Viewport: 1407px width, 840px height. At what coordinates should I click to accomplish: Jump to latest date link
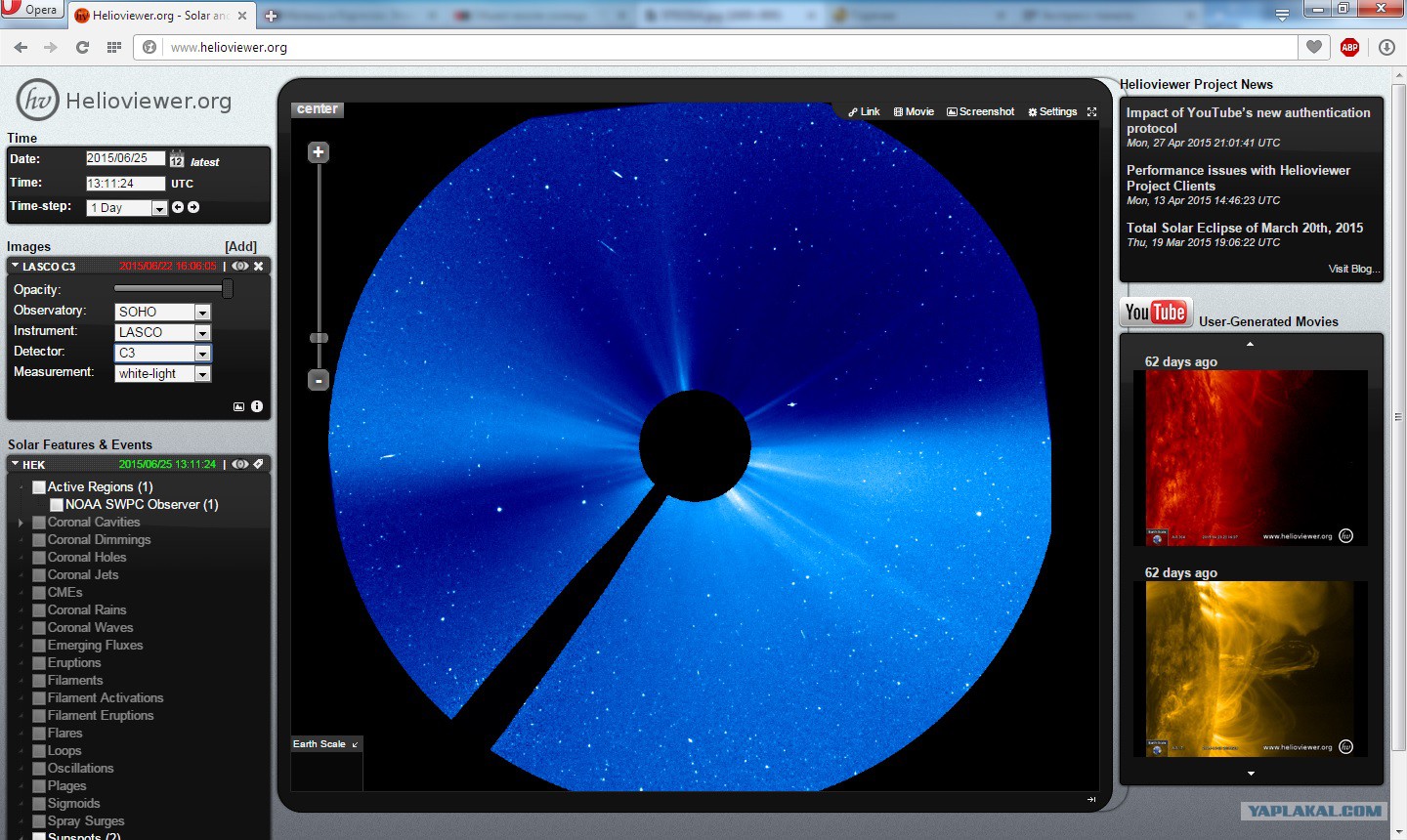205,162
